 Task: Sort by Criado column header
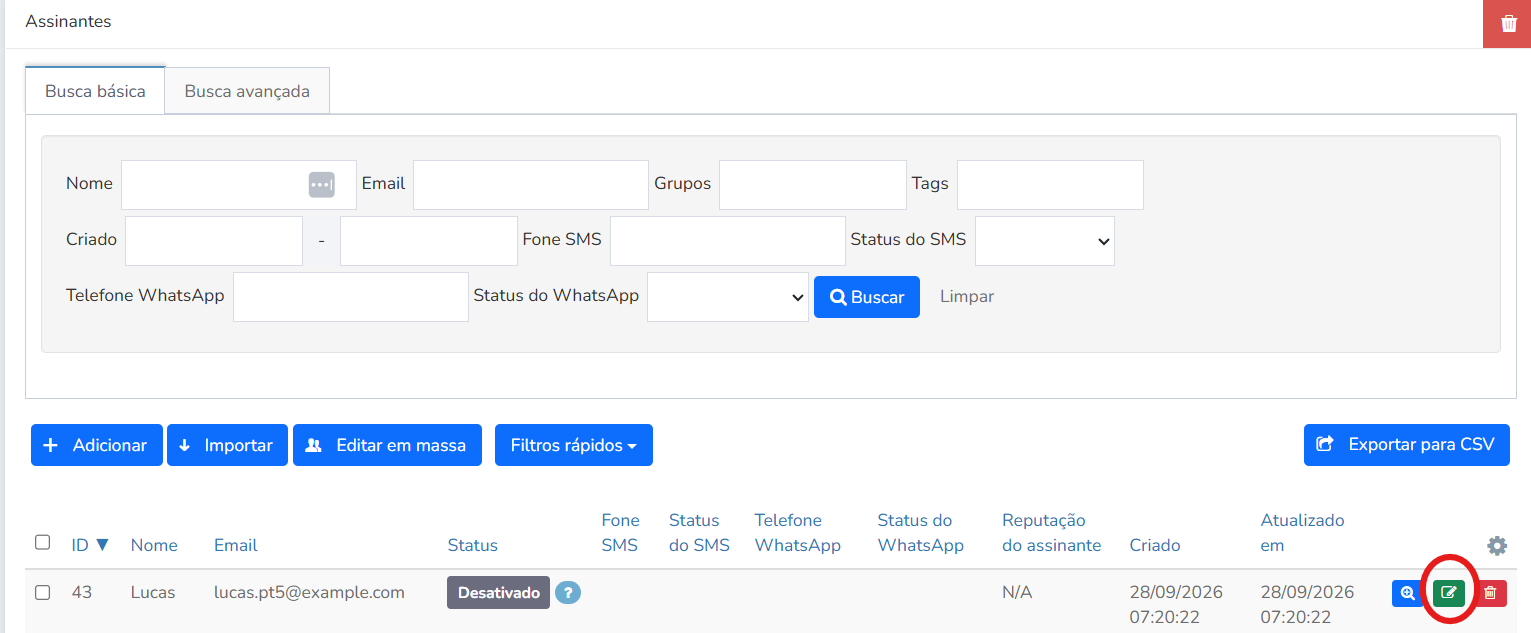coord(1155,545)
